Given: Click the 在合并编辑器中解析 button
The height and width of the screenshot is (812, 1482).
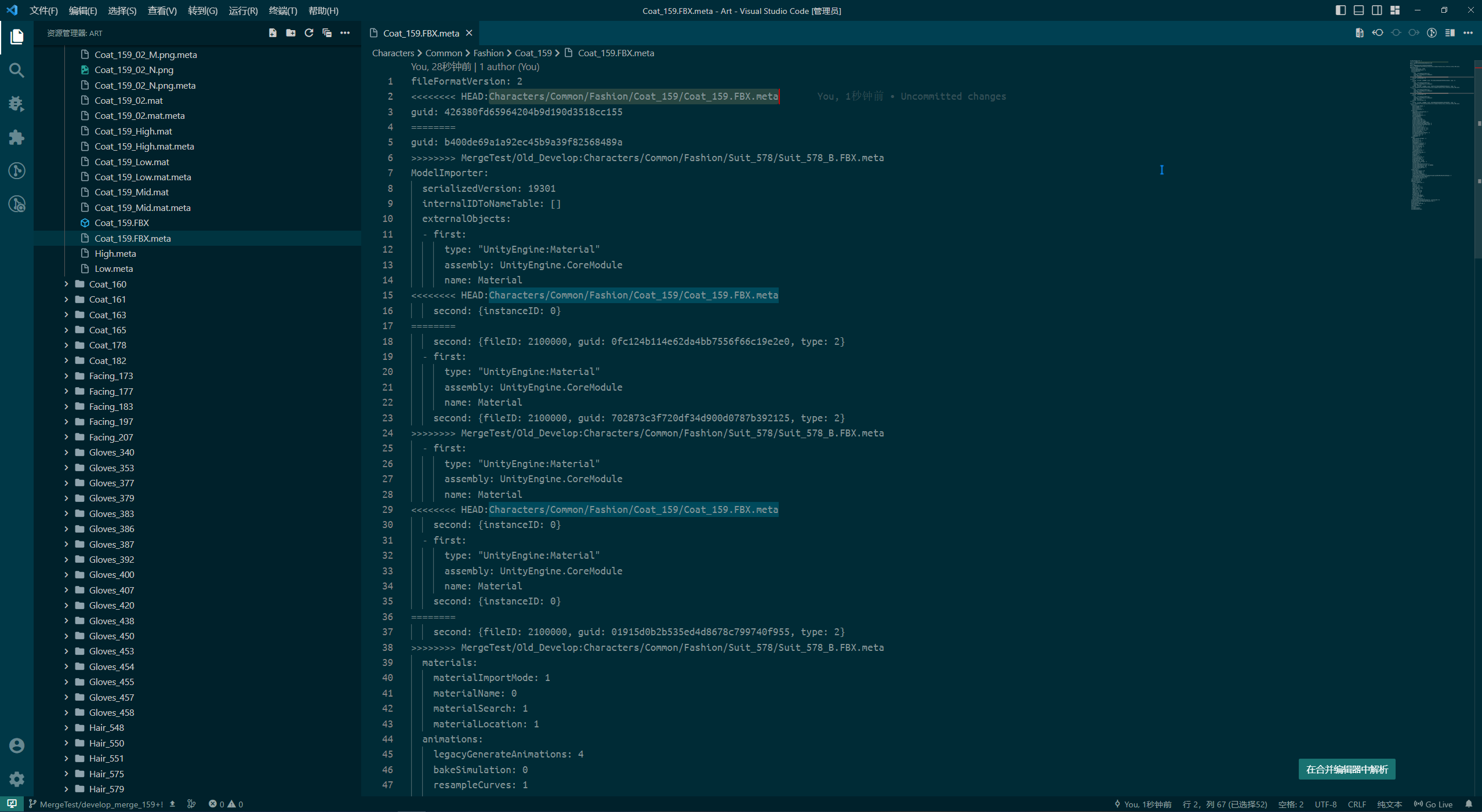Looking at the screenshot, I should click(1346, 769).
